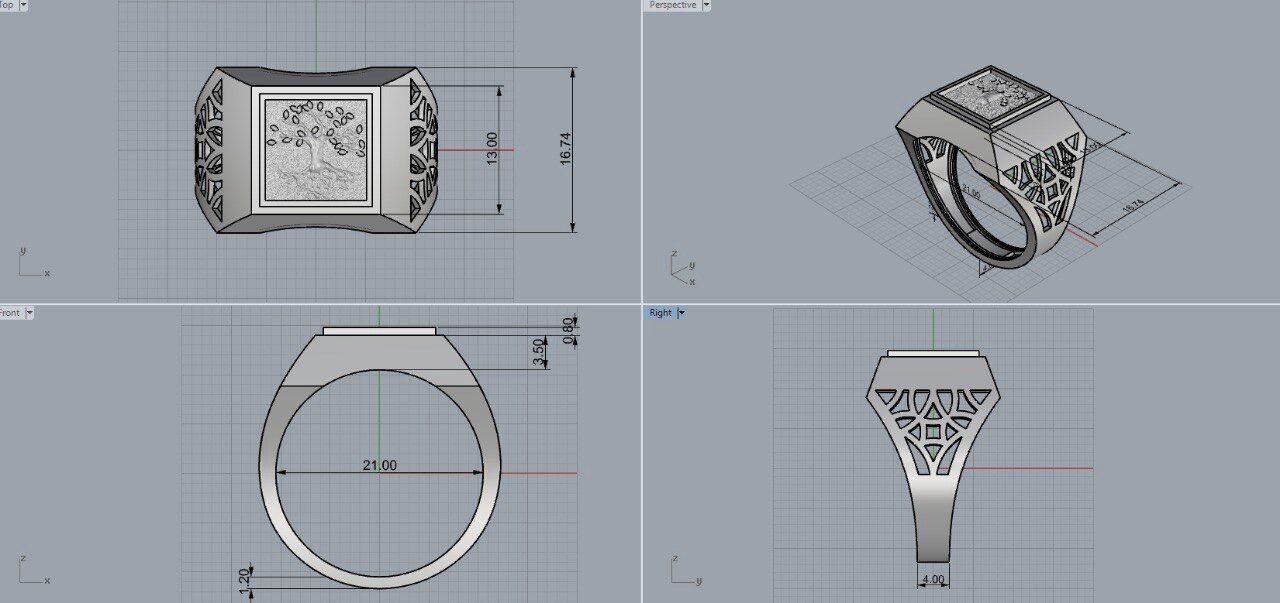Click the Top viewport title label
This screenshot has height=603, width=1280.
click(7, 5)
